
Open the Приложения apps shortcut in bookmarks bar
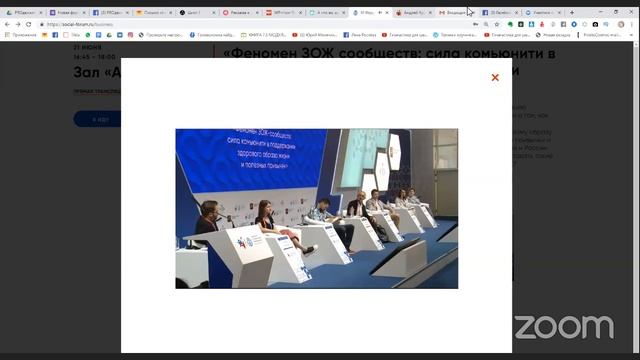pos(20,35)
